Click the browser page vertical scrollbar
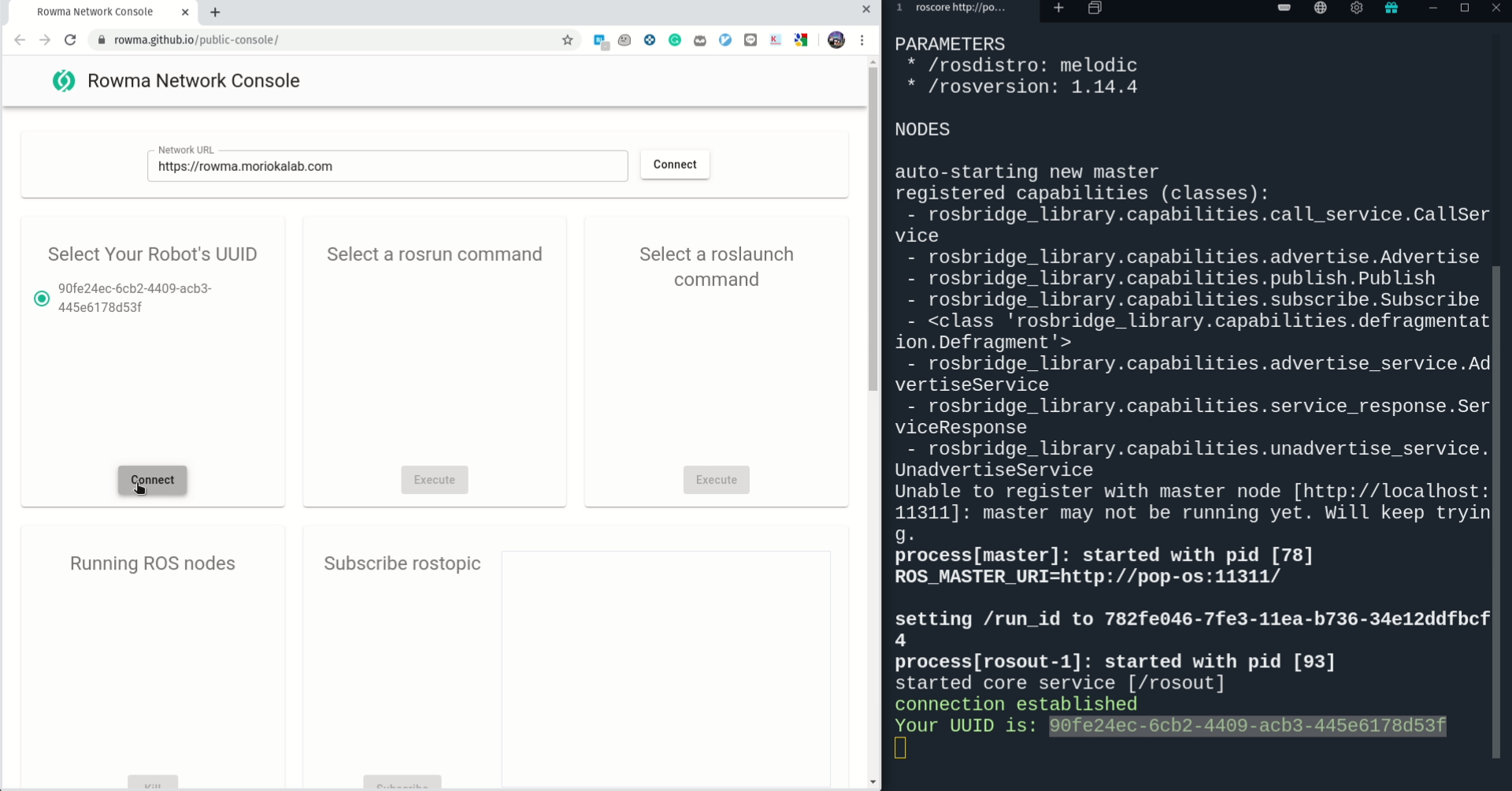This screenshot has width=1512, height=791. coord(873,228)
